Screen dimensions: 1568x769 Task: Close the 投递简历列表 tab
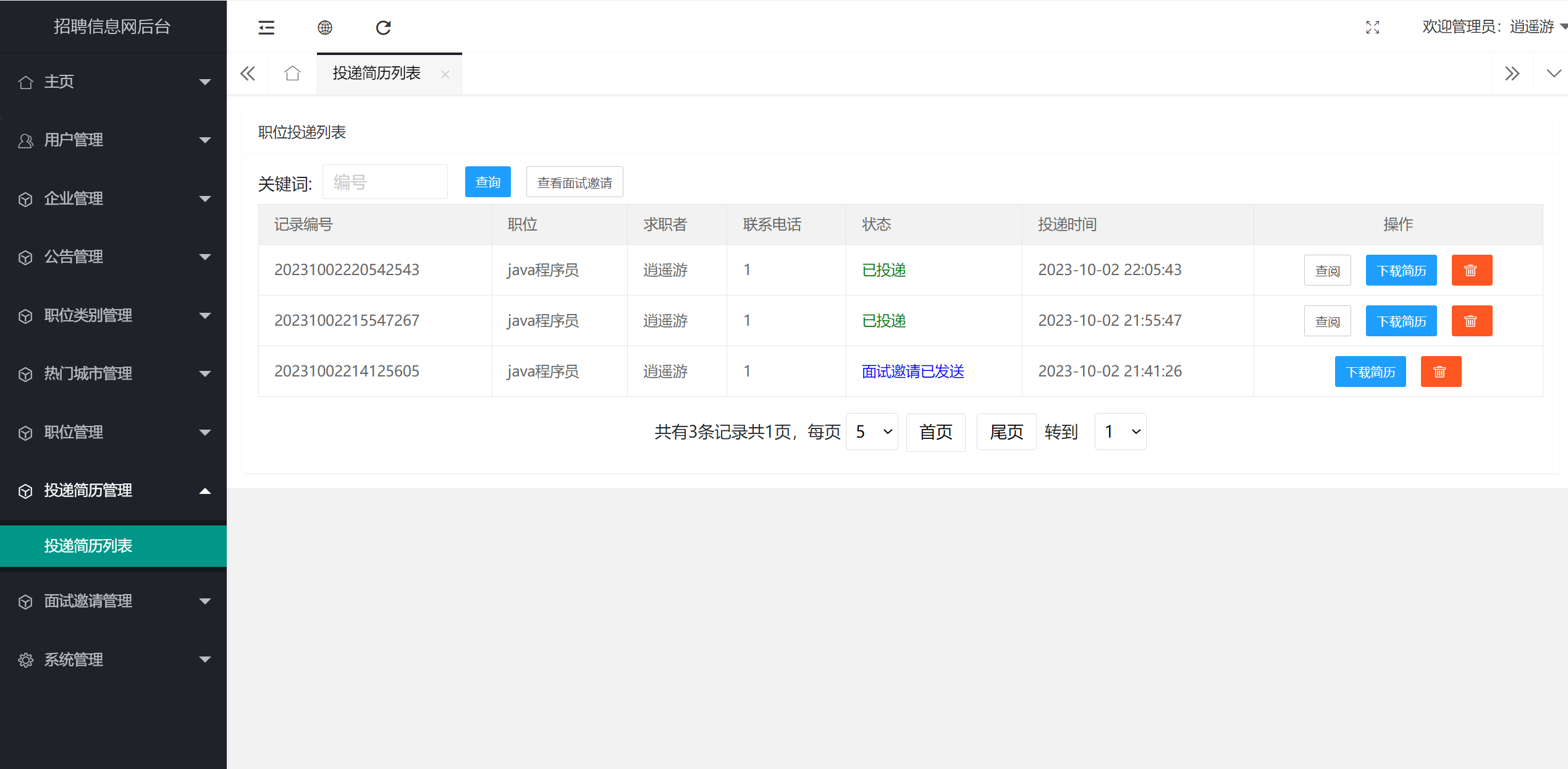click(445, 74)
